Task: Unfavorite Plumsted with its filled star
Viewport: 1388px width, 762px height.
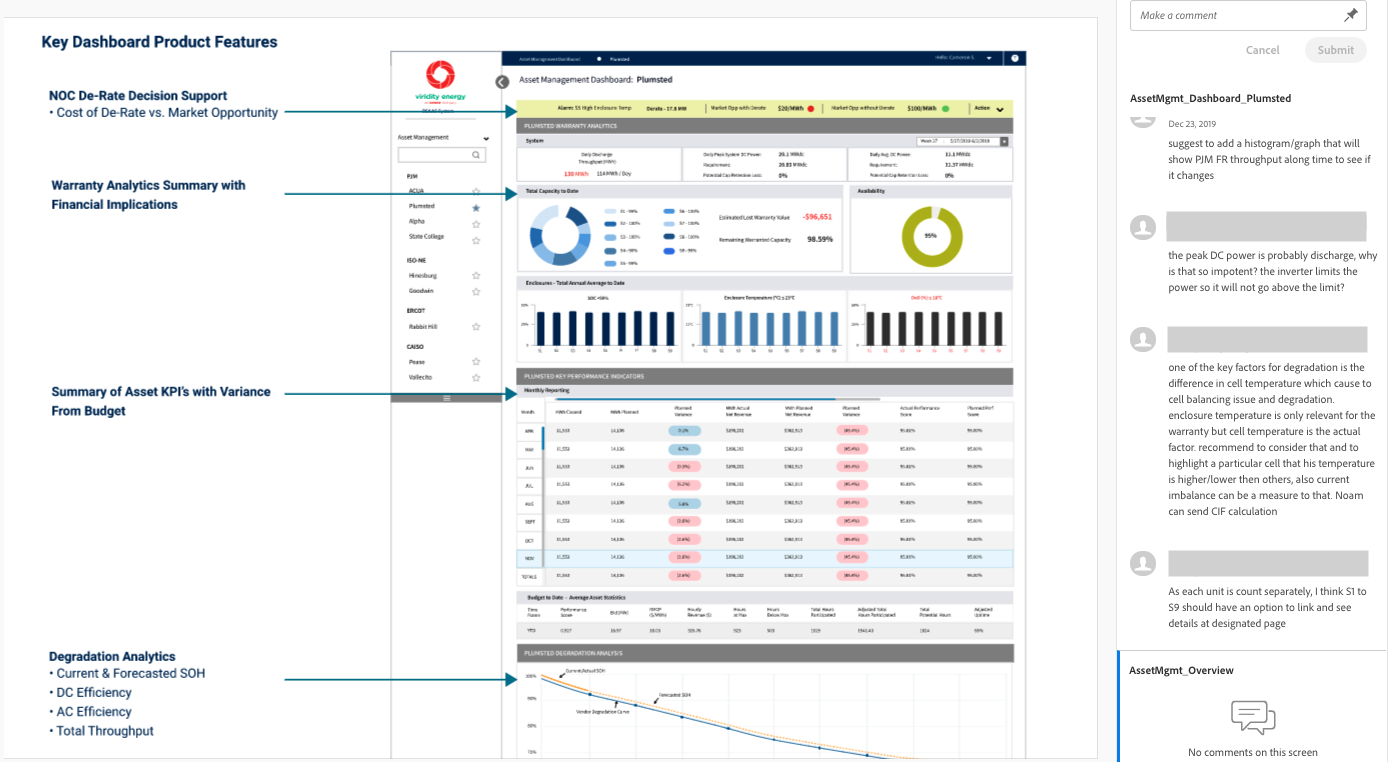Action: 476,207
